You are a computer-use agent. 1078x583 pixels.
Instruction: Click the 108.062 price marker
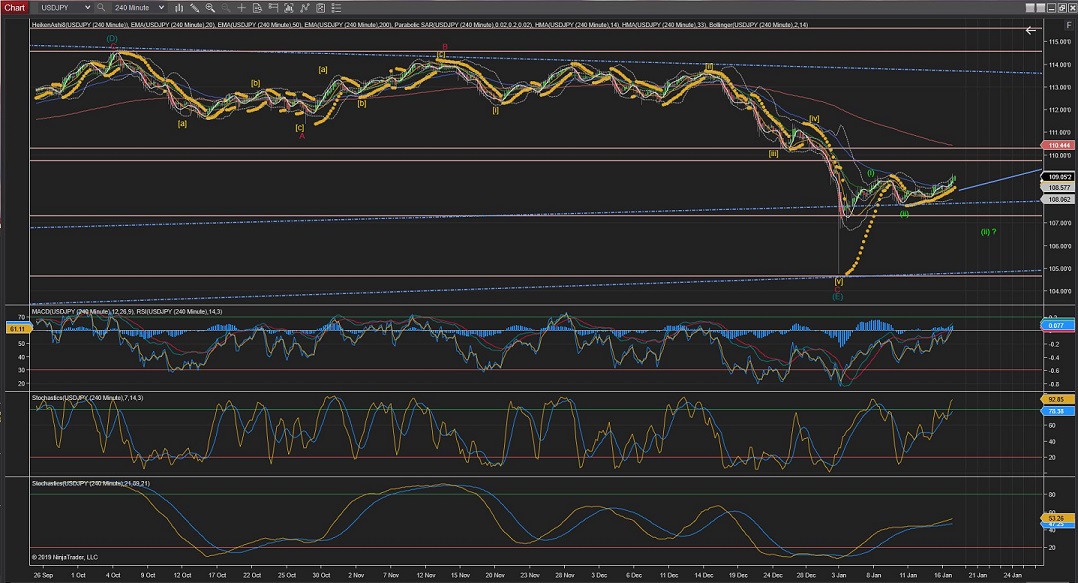point(1058,199)
